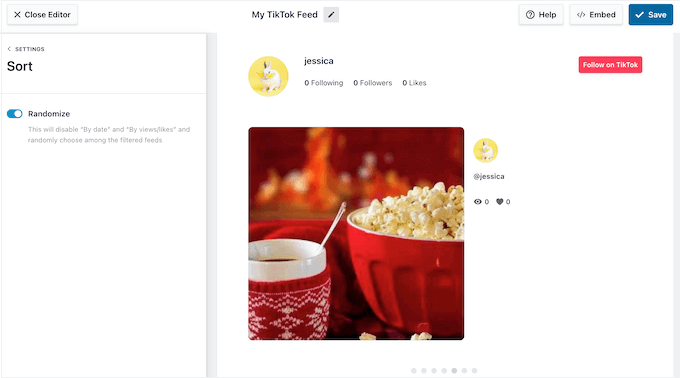Click the '0 Following' count
Screen dimensions: 680x378
pyautogui.click(x=324, y=83)
